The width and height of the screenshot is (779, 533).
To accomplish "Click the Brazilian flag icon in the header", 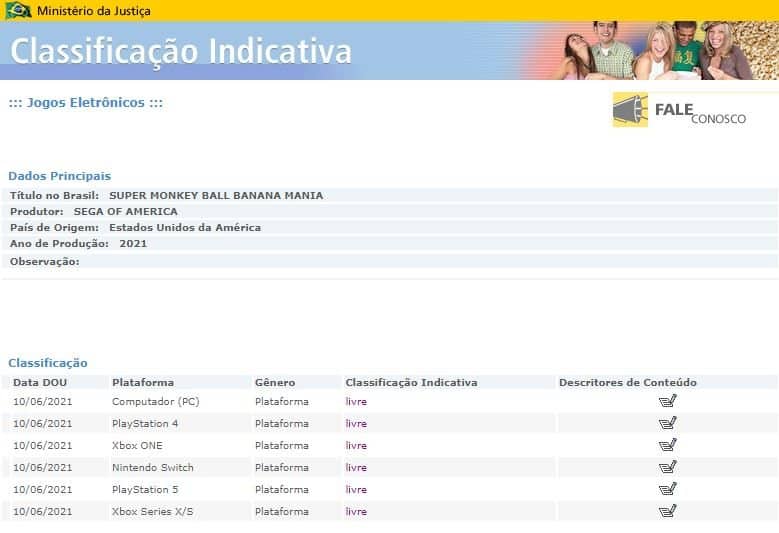I will [18, 10].
